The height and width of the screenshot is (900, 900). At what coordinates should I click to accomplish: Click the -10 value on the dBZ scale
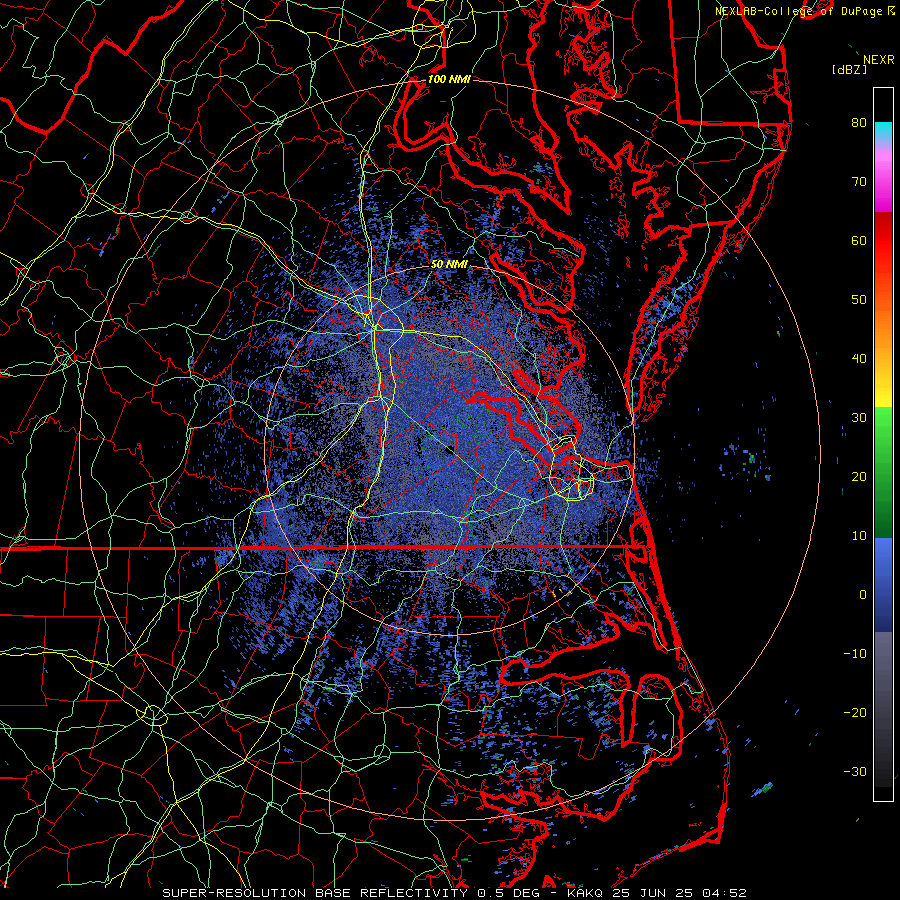855,654
